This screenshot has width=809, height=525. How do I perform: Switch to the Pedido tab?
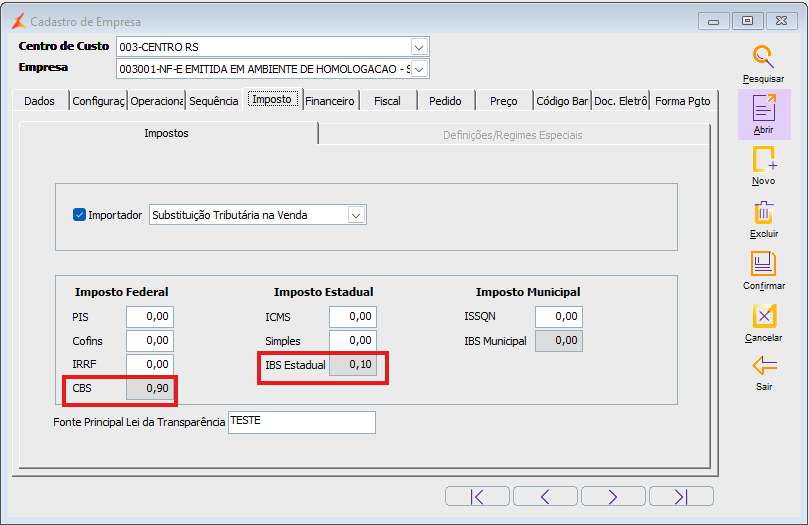[445, 101]
